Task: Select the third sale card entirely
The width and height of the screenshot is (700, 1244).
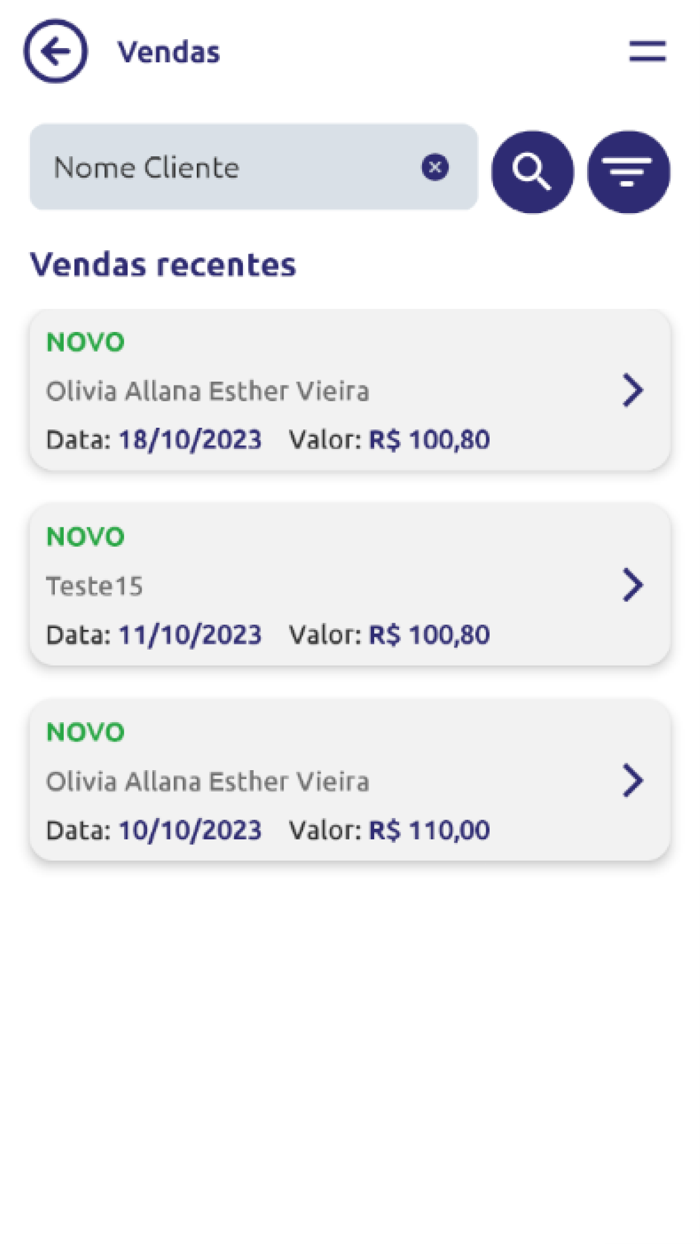Action: click(350, 780)
